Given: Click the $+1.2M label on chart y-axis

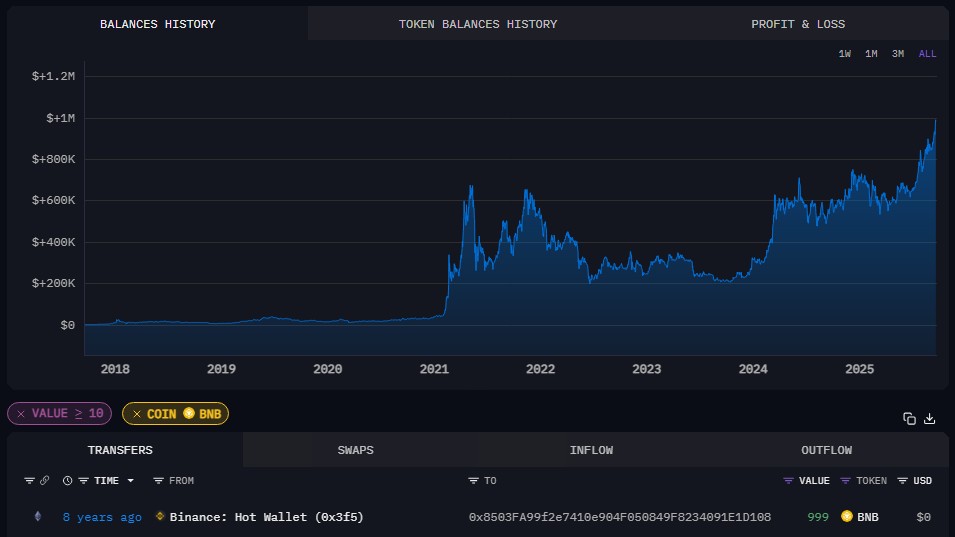Looking at the screenshot, I should [x=54, y=76].
